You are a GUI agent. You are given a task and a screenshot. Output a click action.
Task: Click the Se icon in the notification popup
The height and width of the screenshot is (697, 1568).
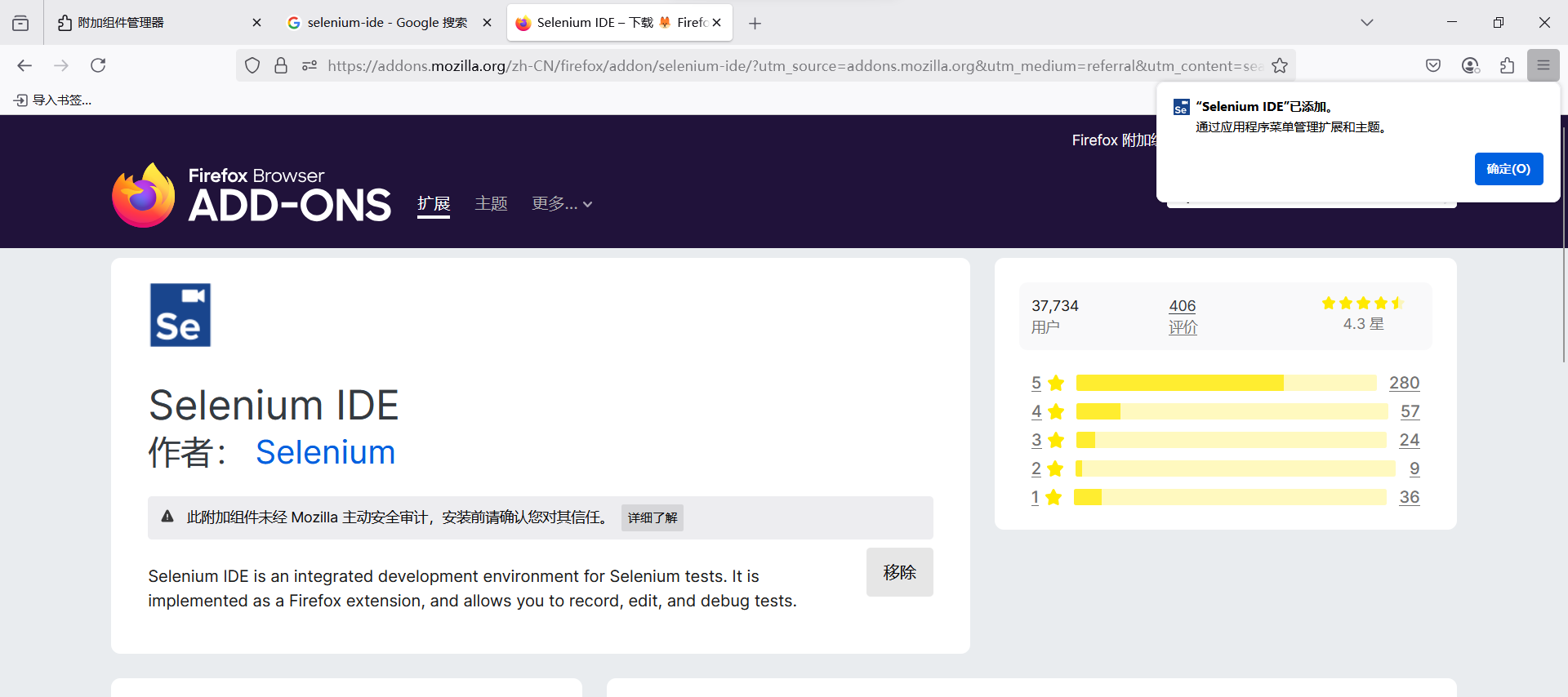(x=1181, y=107)
